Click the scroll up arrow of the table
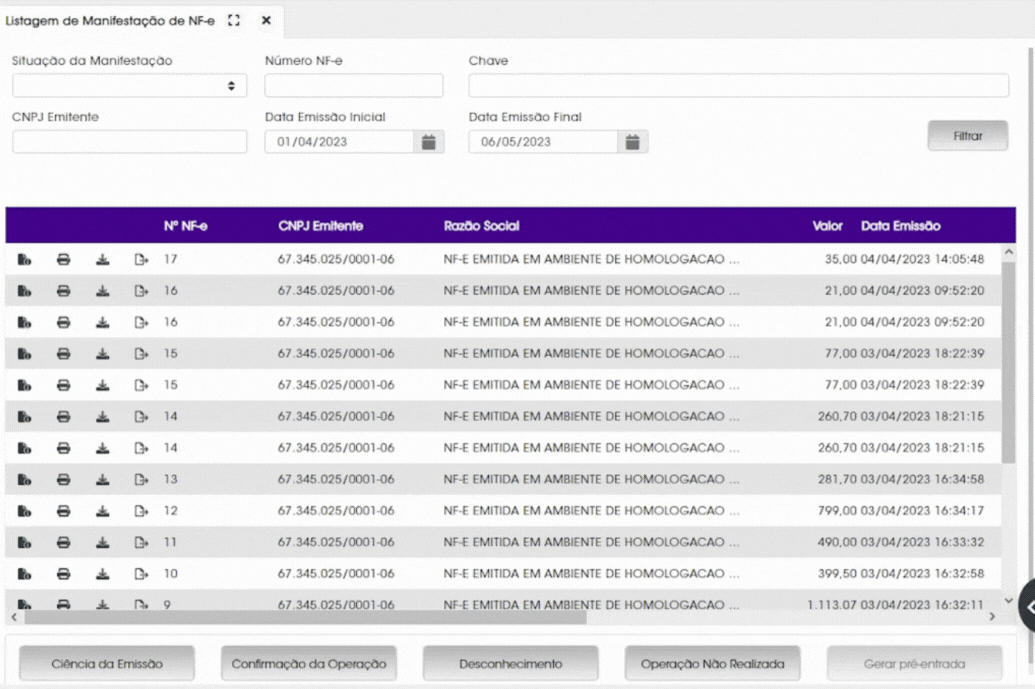Image resolution: width=1035 pixels, height=689 pixels. point(1008,252)
